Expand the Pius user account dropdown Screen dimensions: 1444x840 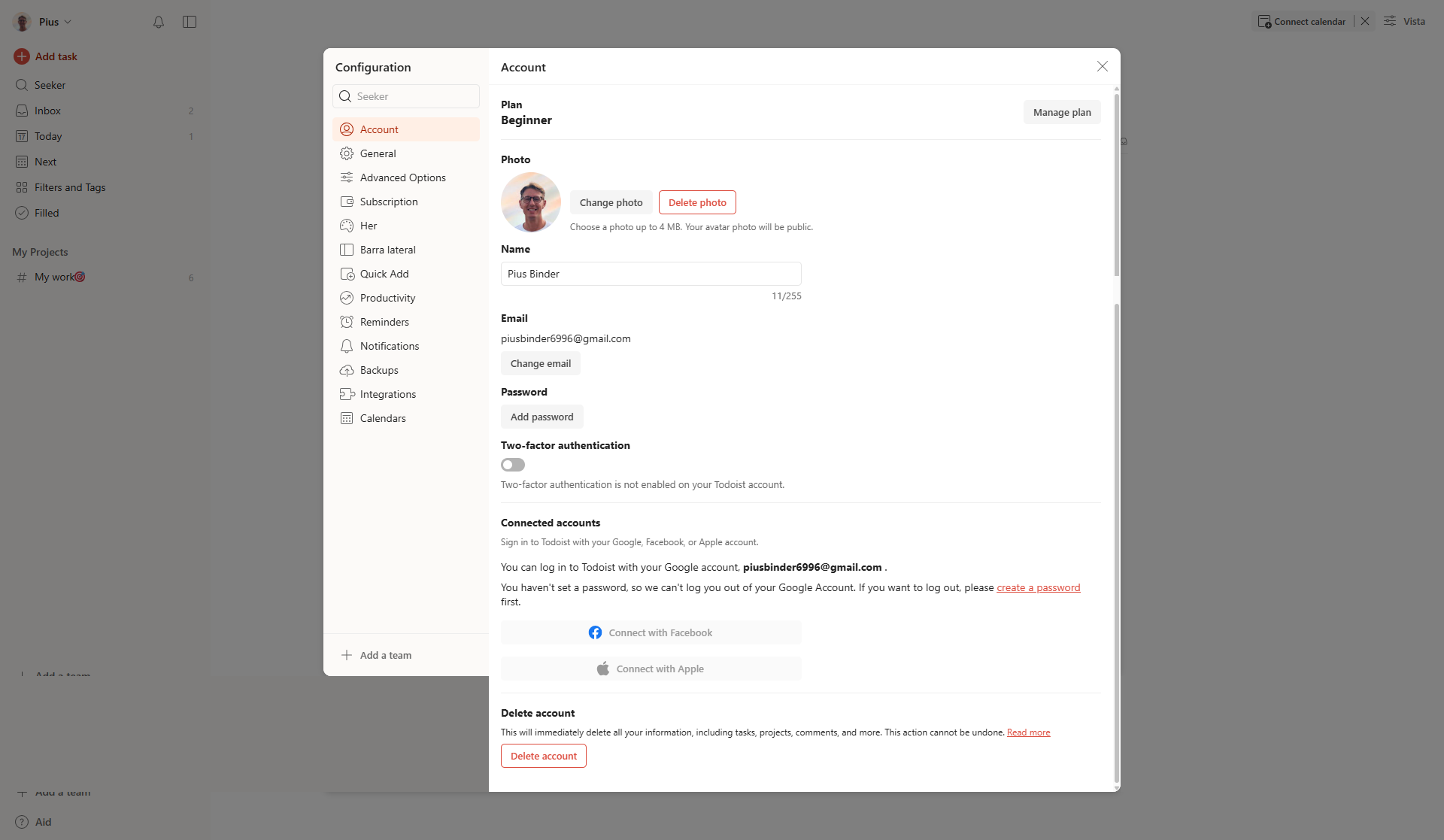[x=48, y=22]
